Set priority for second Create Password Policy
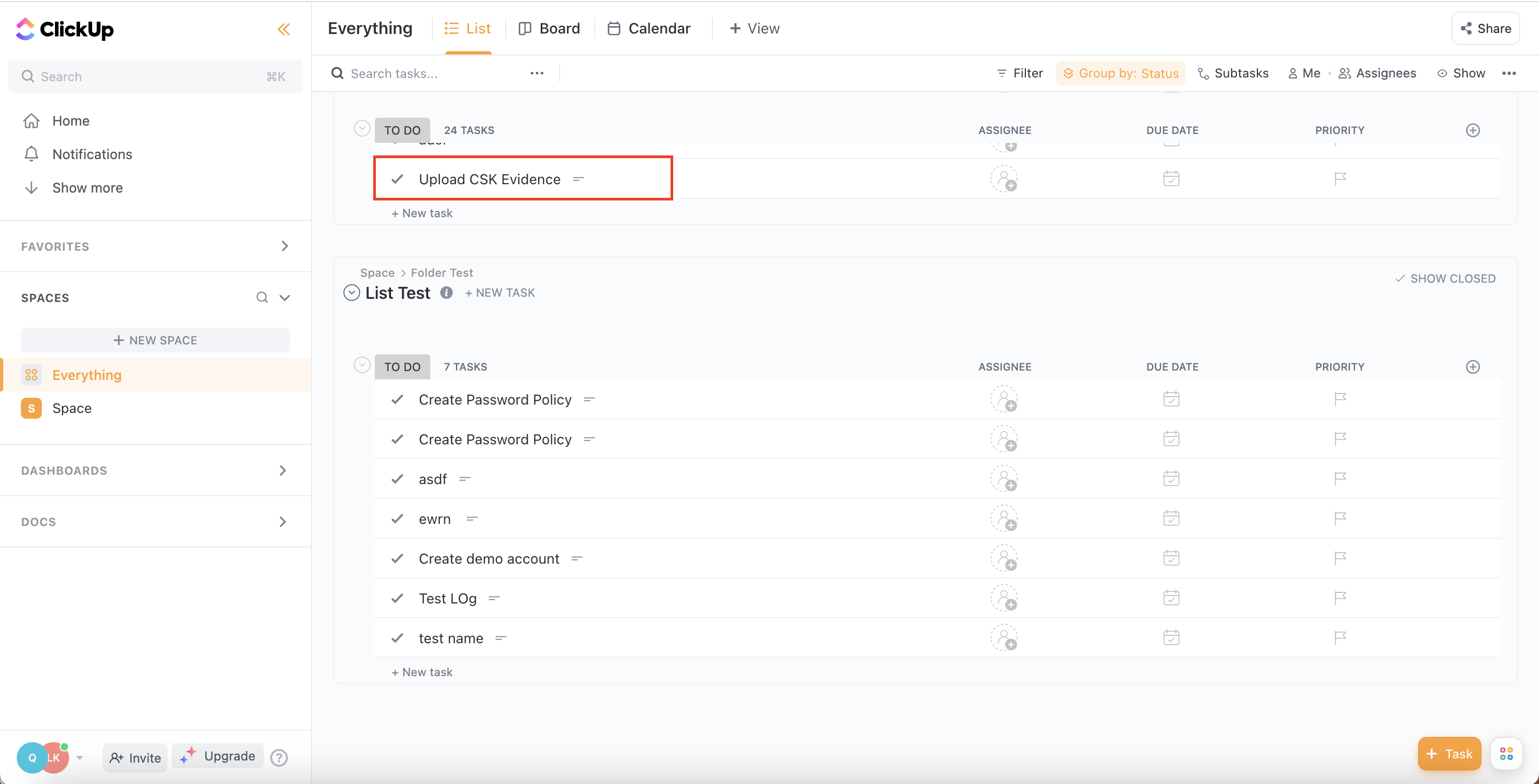This screenshot has height=784, width=1539. pyautogui.click(x=1340, y=439)
